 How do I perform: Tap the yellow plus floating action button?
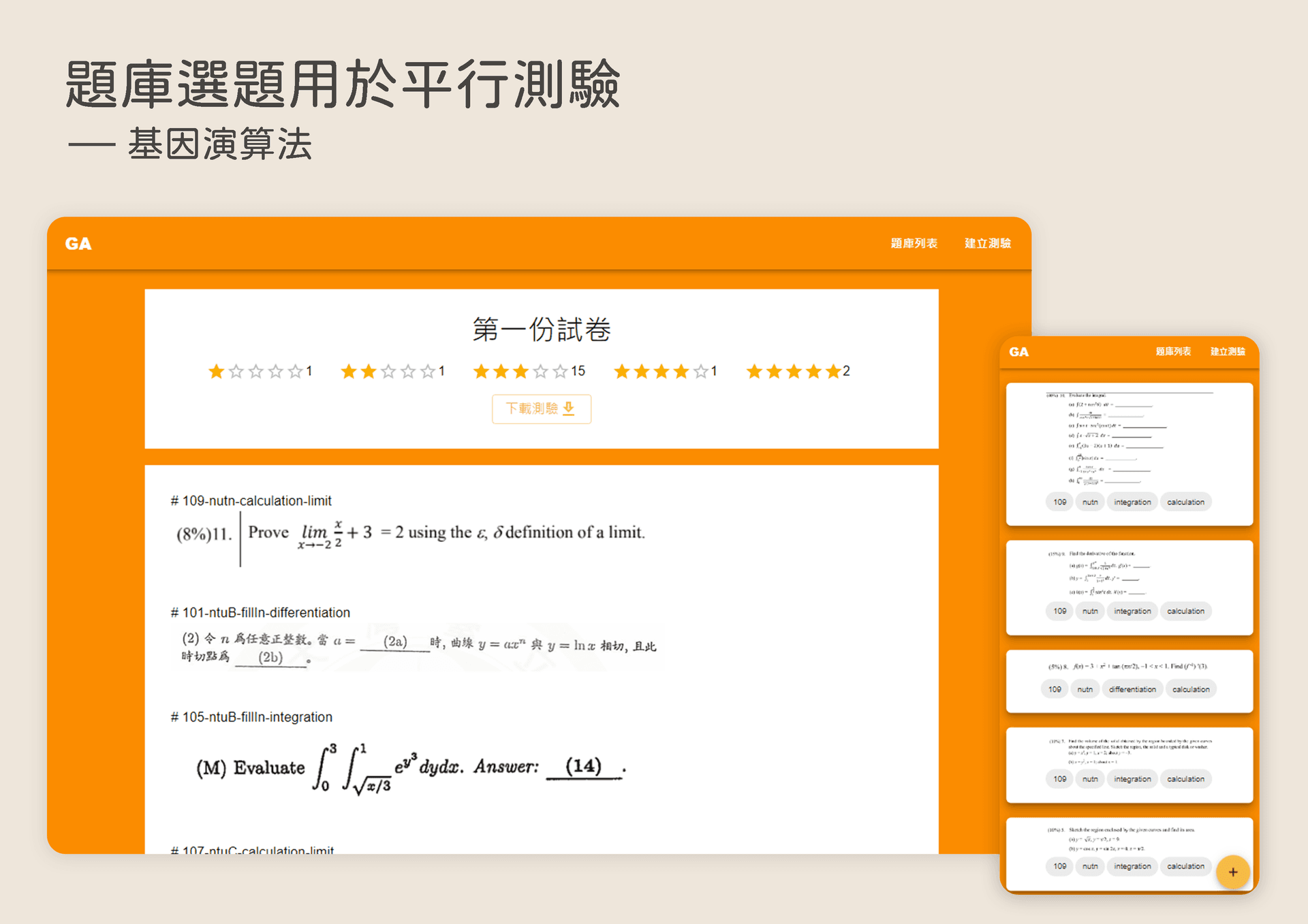pyautogui.click(x=1232, y=872)
